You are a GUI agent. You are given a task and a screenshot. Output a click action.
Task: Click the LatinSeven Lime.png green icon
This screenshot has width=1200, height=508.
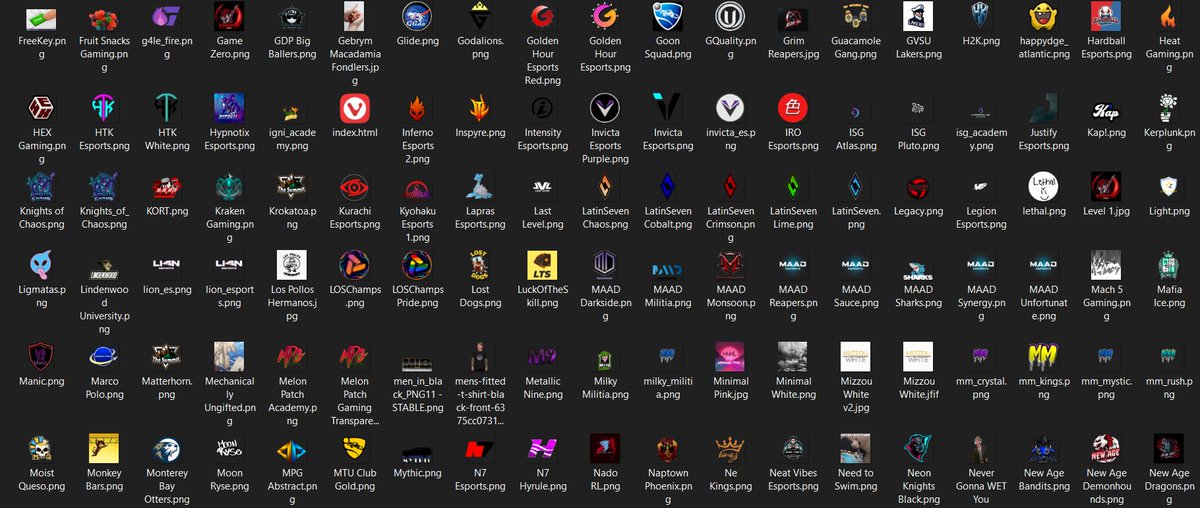click(x=792, y=187)
